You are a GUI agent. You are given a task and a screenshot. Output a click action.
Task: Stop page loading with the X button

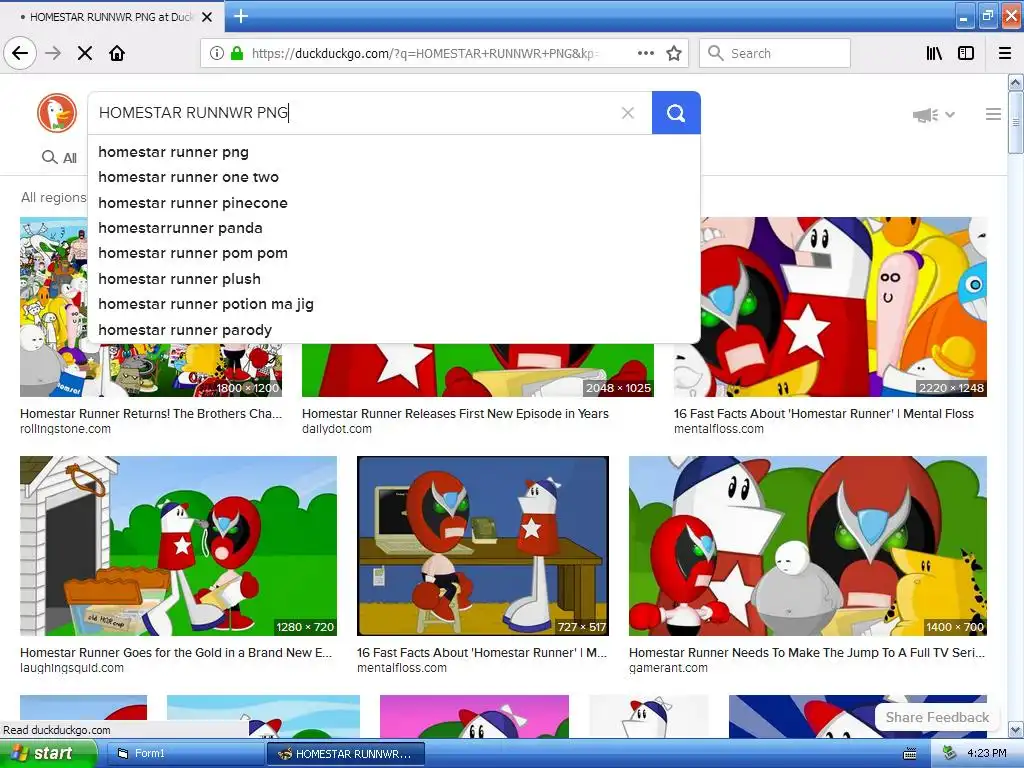click(x=85, y=53)
